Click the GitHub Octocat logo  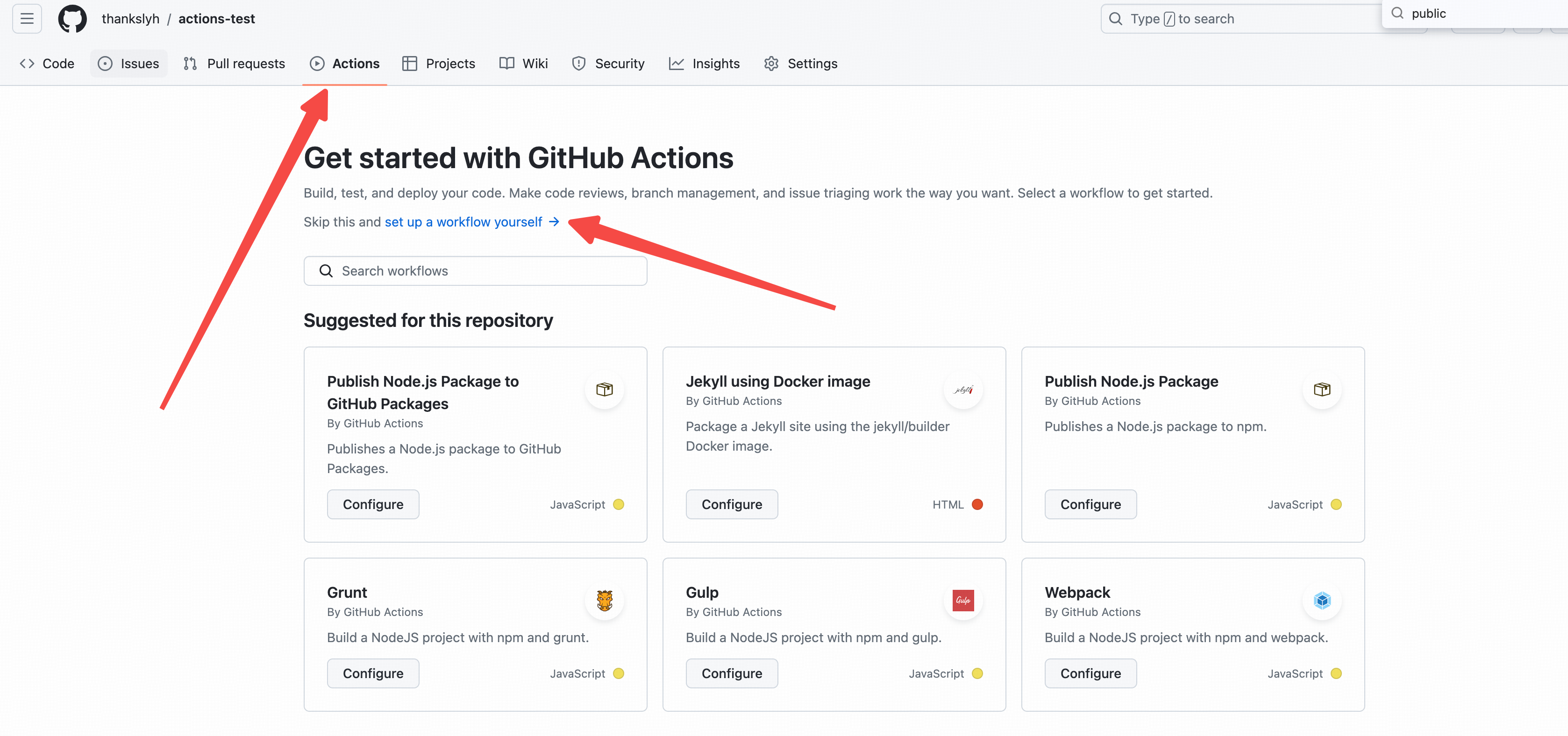point(72,18)
